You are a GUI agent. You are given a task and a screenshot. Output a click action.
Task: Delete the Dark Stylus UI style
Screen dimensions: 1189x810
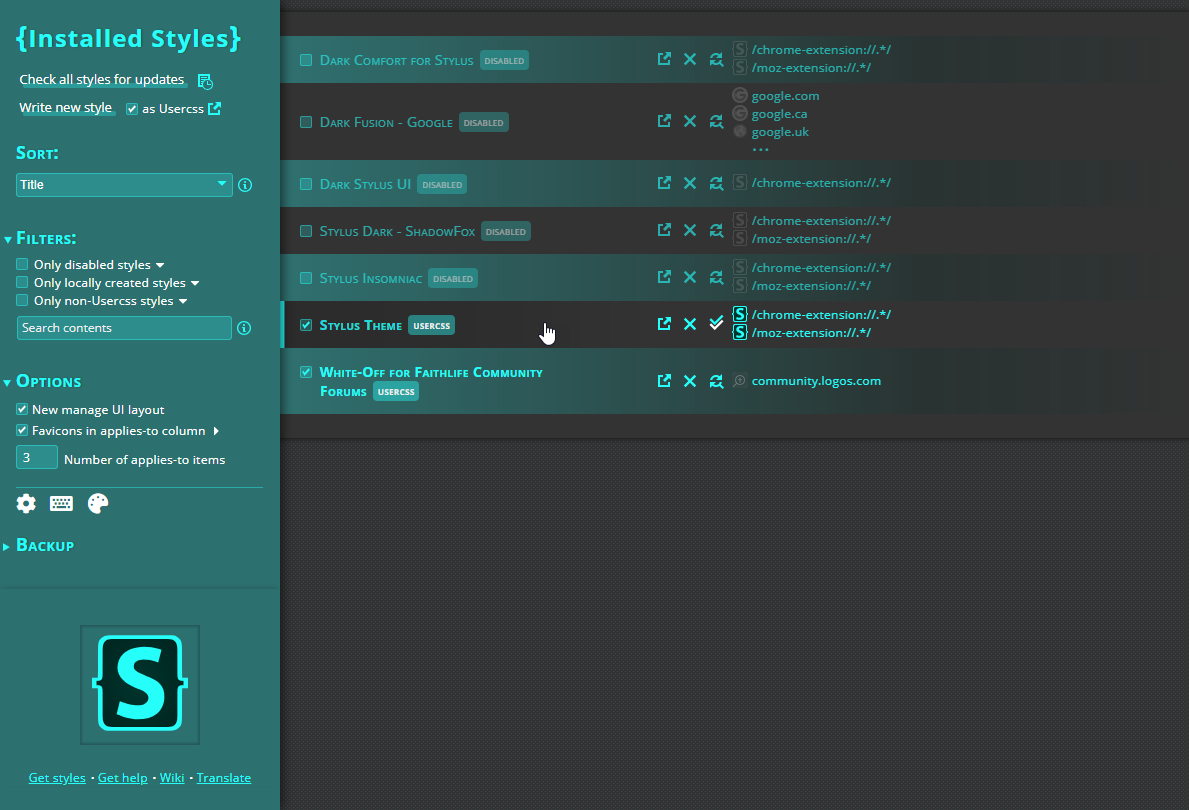click(x=690, y=184)
